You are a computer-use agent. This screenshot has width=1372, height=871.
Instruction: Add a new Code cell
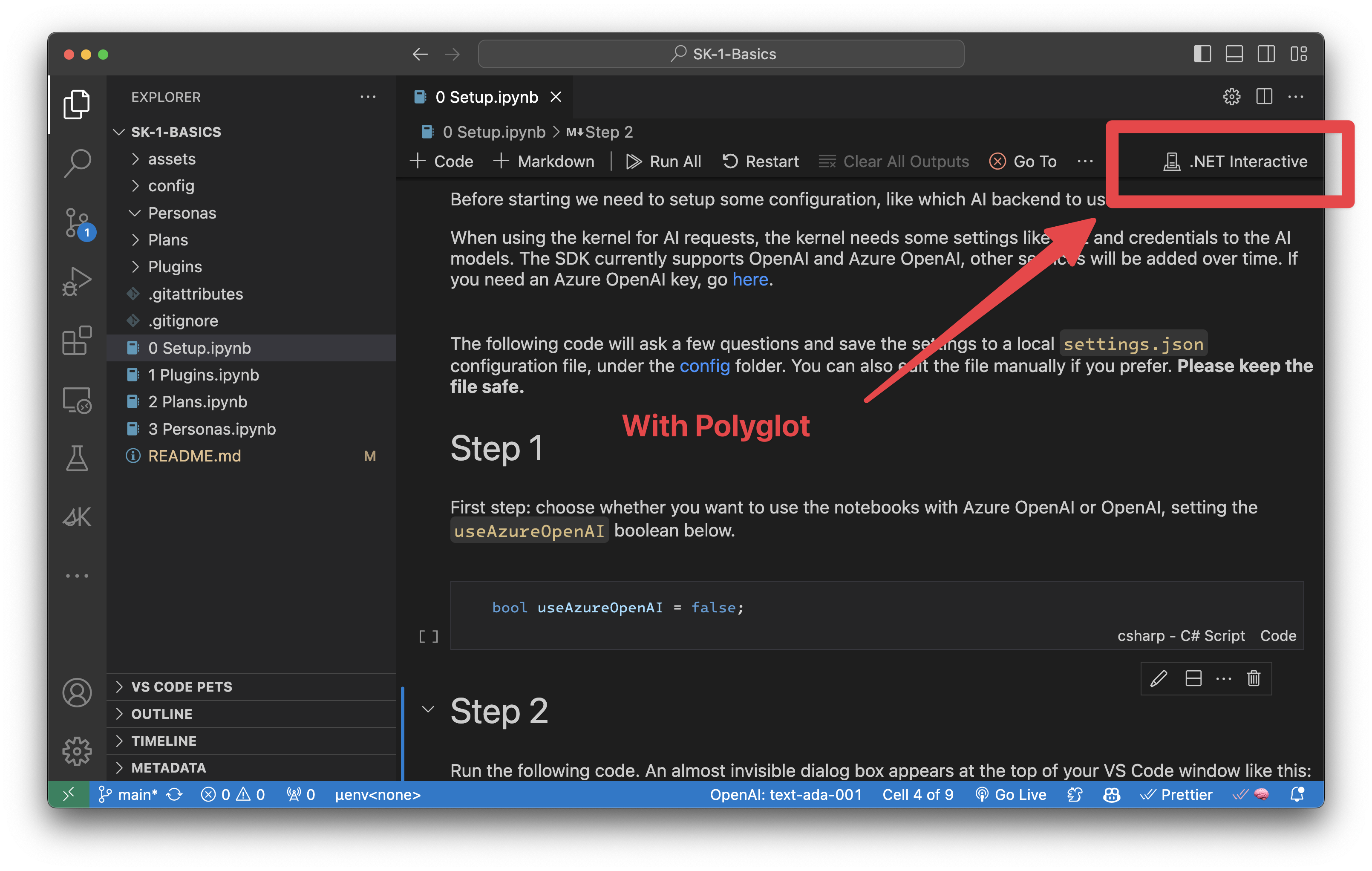[x=441, y=161]
